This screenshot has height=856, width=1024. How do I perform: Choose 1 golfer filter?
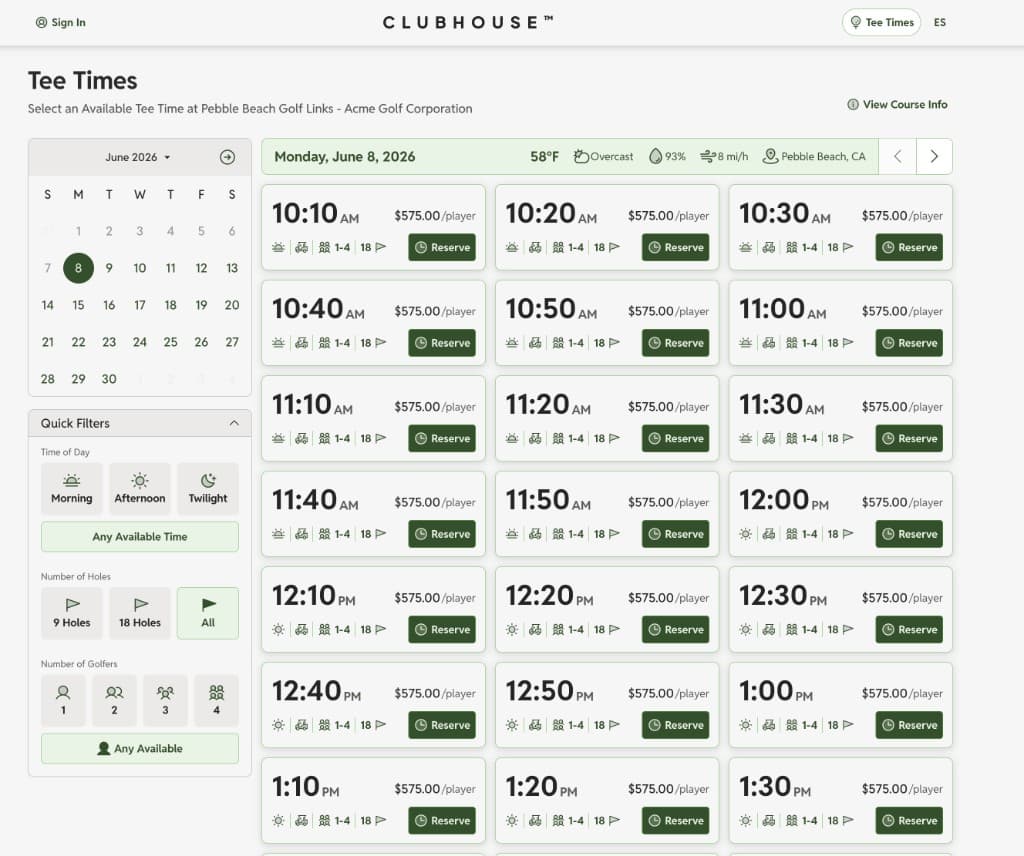(63, 700)
